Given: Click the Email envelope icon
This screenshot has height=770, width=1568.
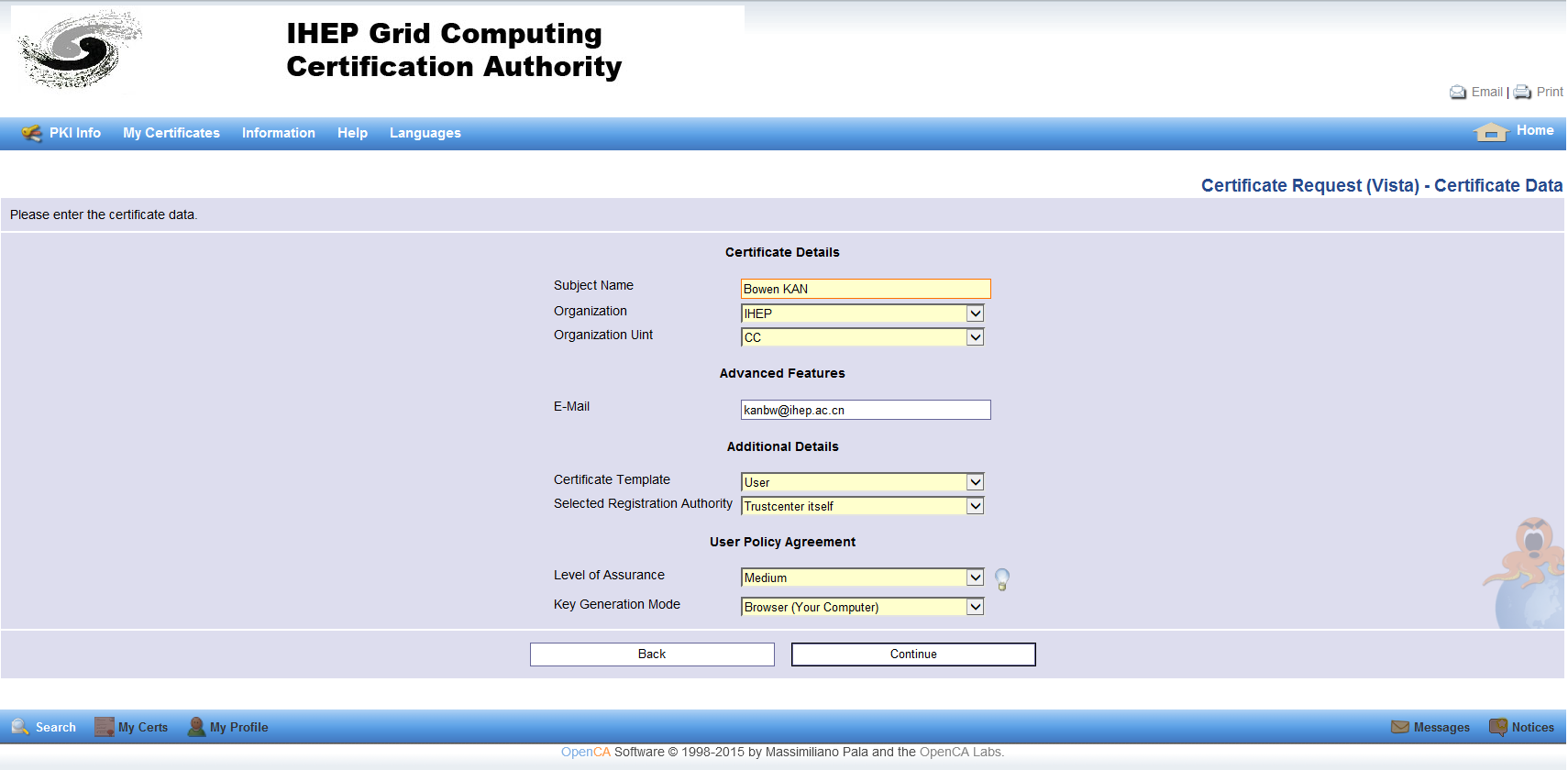Looking at the screenshot, I should point(1458,93).
